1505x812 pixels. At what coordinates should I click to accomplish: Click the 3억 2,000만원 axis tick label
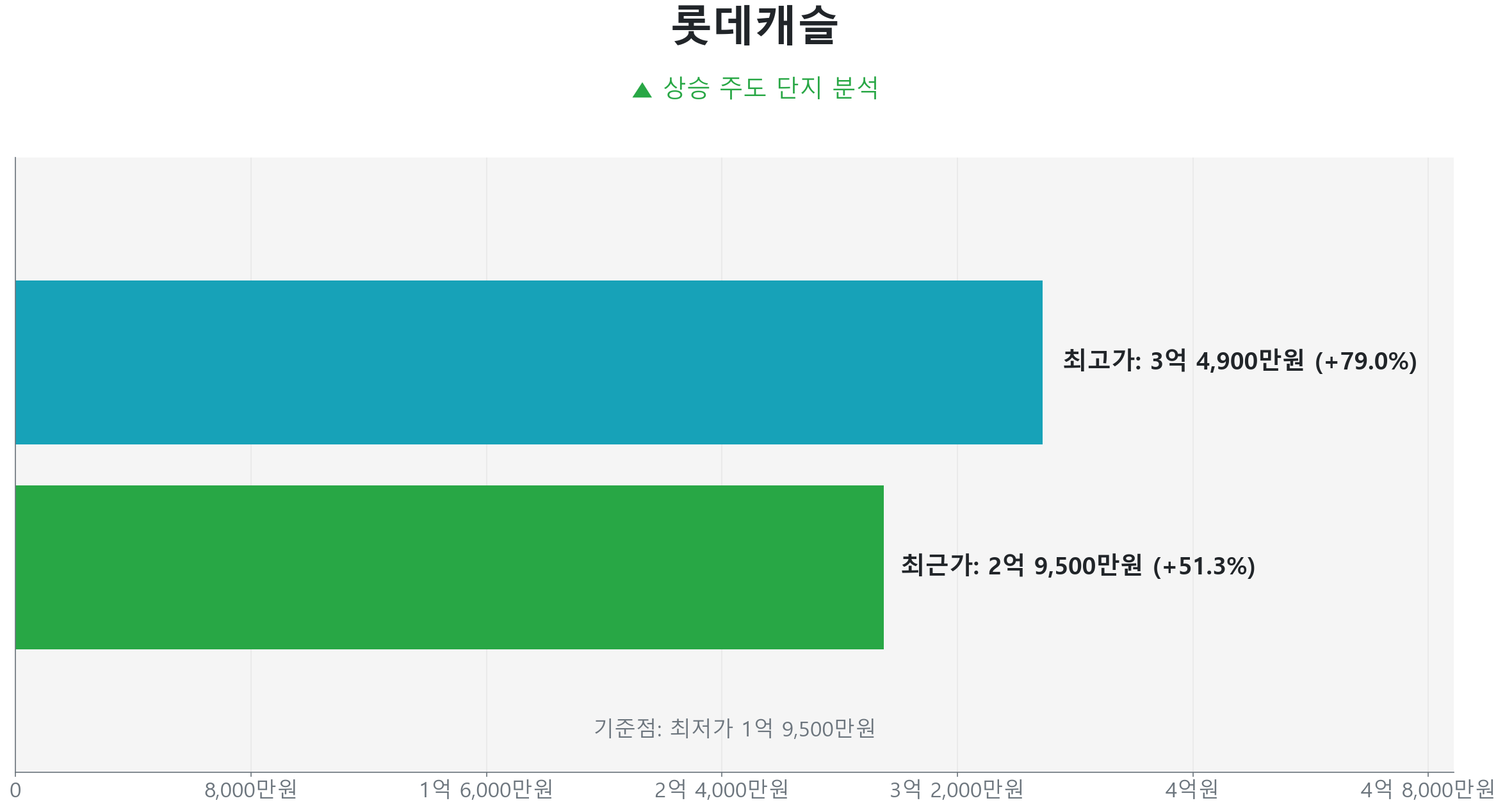pyautogui.click(x=957, y=790)
